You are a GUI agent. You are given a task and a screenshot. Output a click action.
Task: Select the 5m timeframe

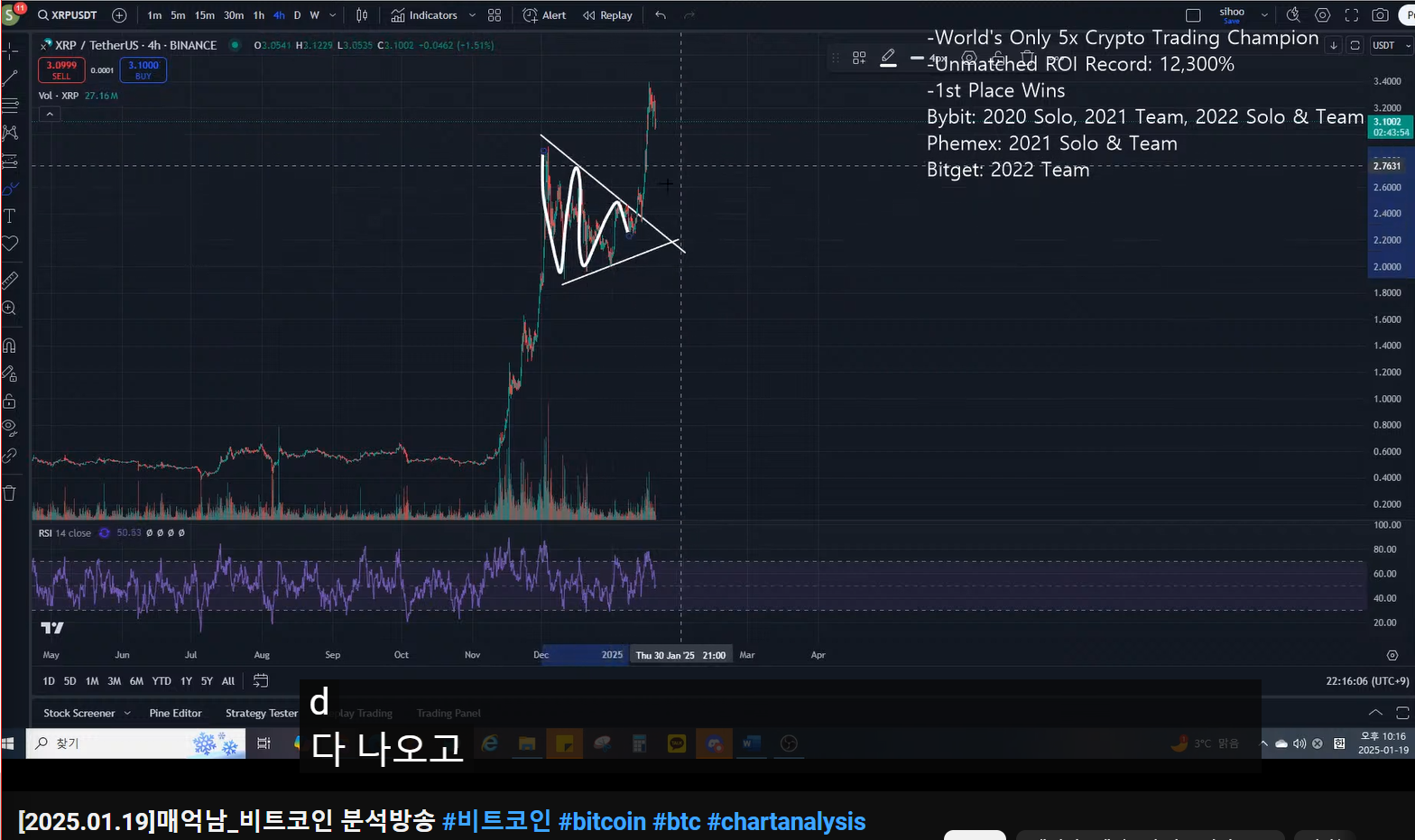coord(178,15)
